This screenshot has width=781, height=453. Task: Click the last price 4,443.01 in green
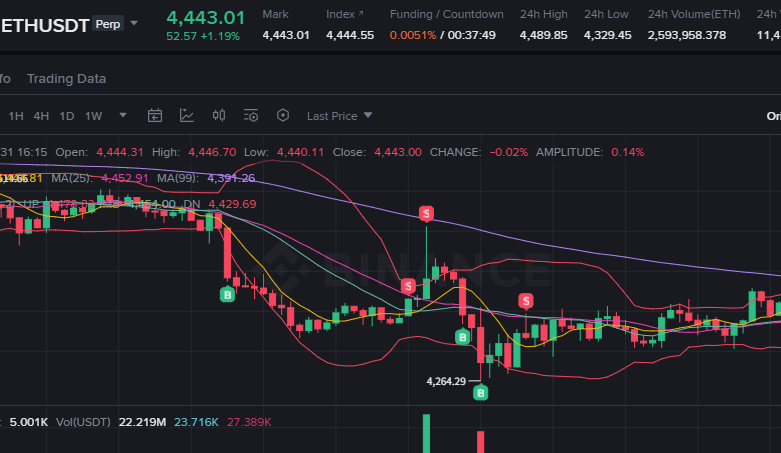[206, 18]
